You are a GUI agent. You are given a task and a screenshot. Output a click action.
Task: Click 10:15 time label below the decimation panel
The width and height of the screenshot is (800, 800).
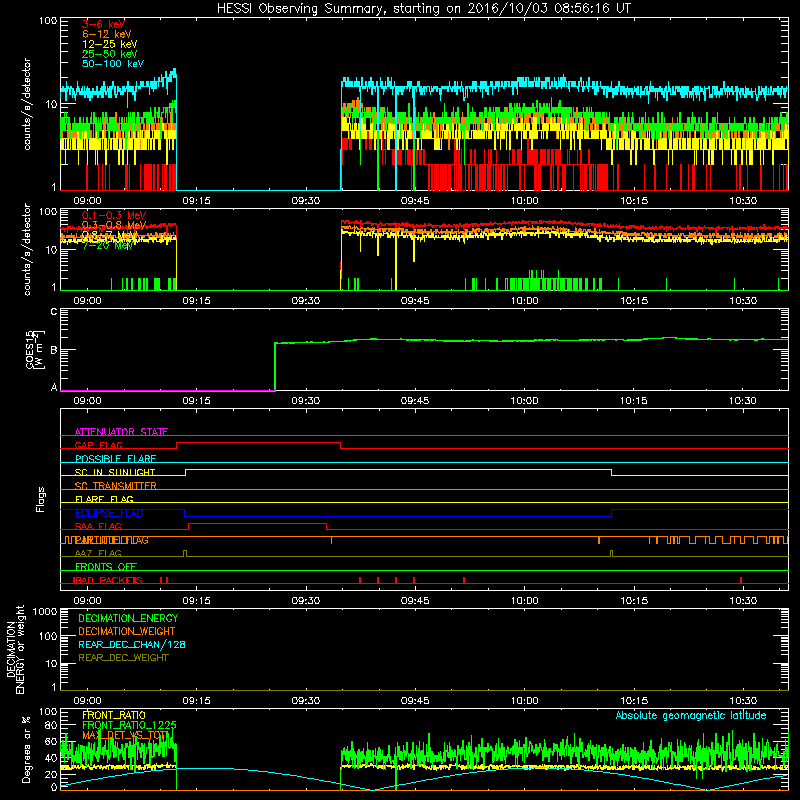(634, 701)
